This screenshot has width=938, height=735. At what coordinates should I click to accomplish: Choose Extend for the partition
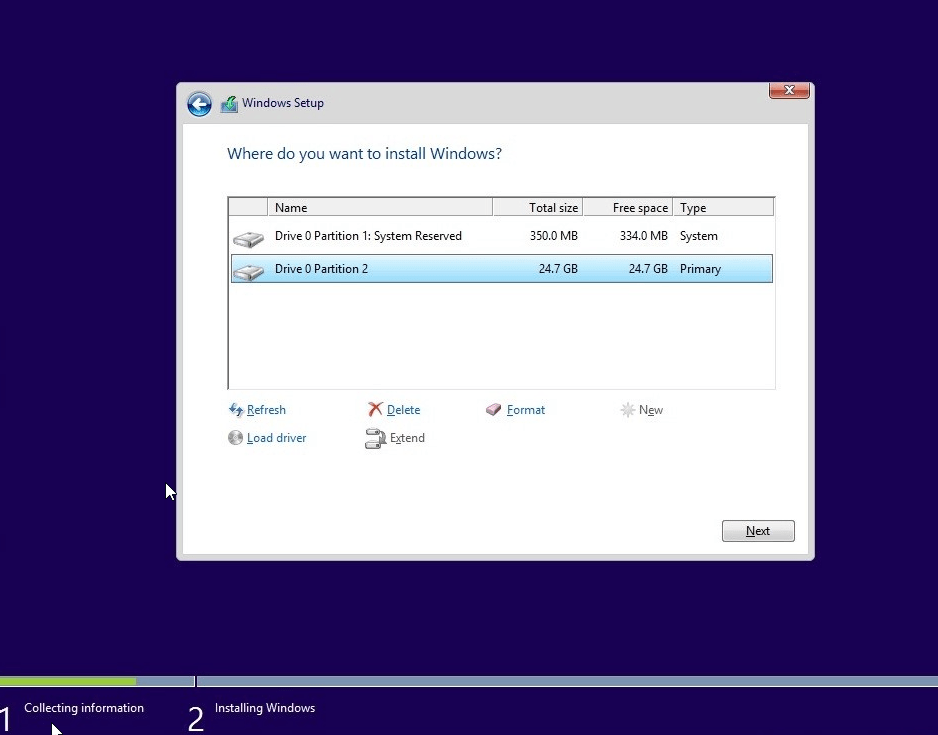pos(407,438)
